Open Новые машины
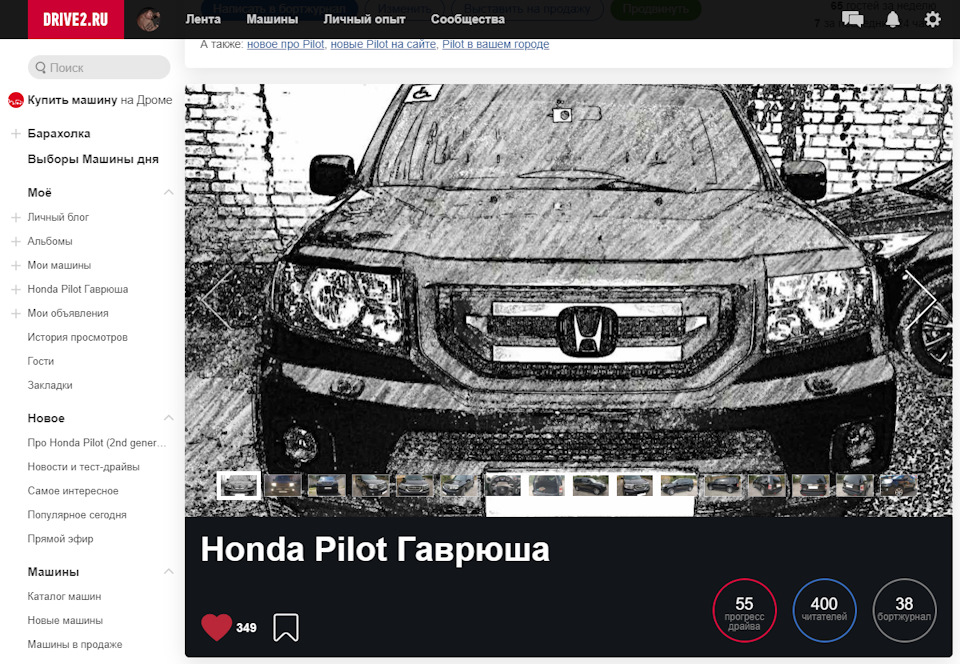Image resolution: width=960 pixels, height=664 pixels. (65, 620)
